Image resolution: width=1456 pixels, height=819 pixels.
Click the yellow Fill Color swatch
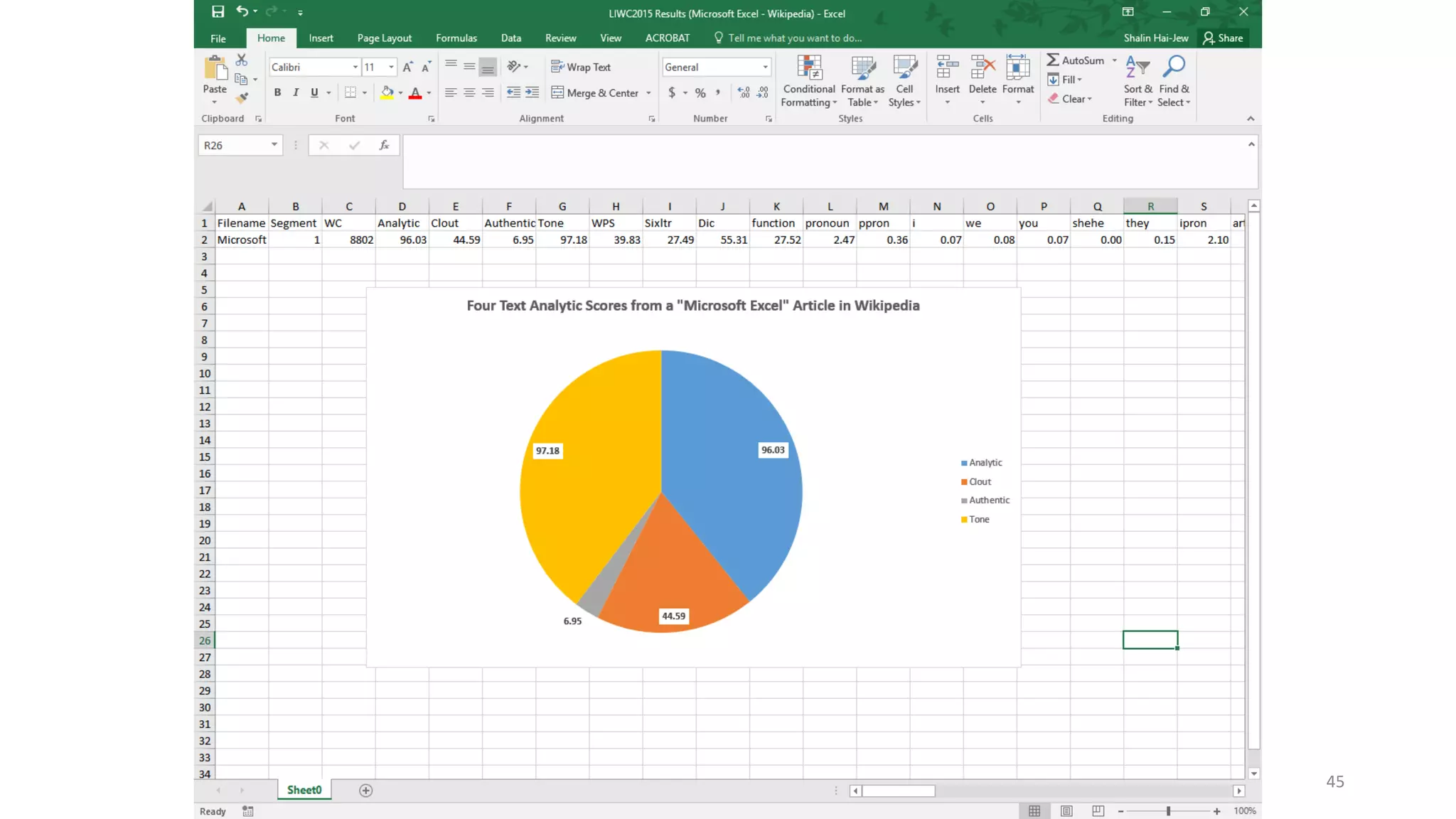(387, 92)
